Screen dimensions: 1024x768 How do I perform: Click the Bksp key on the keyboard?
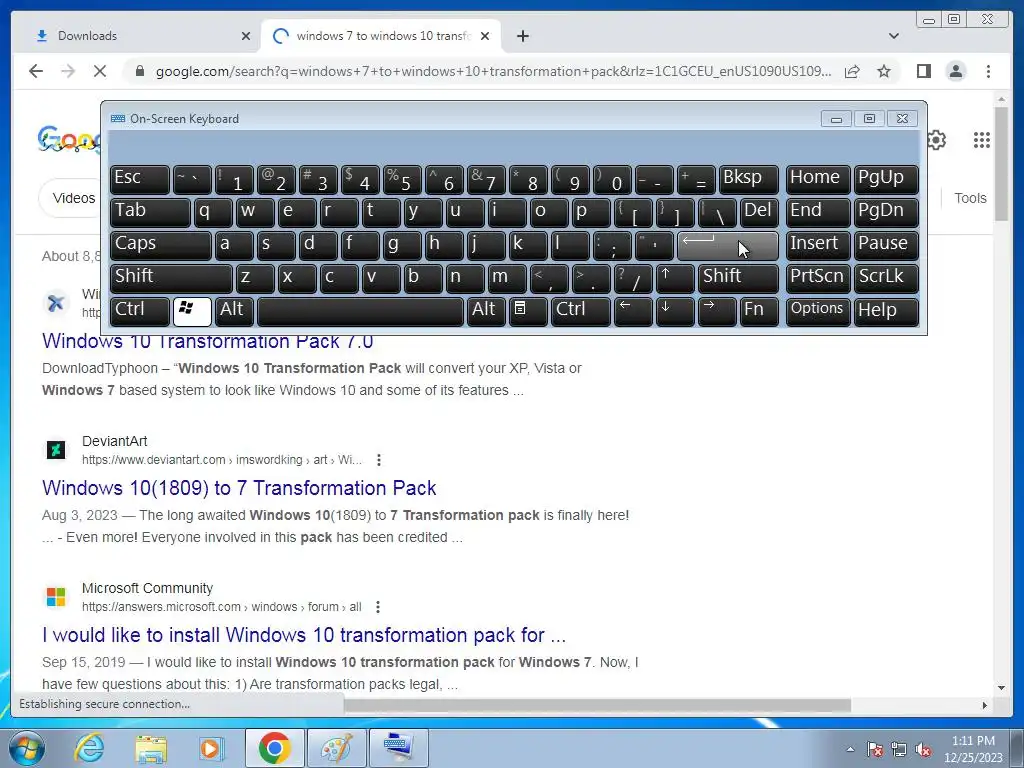(x=748, y=179)
